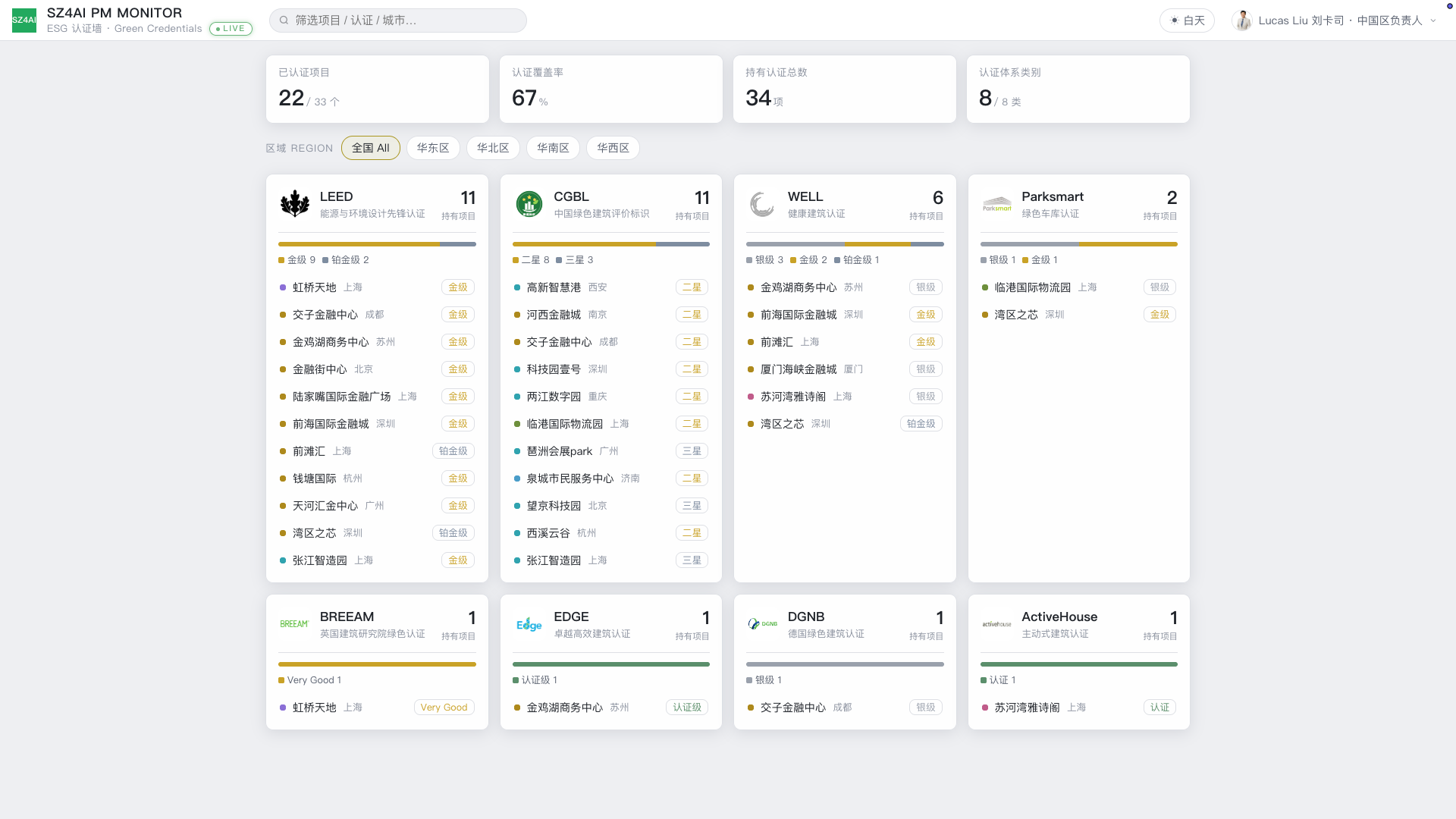Click the LEED 11 持有项目 count

pos(459,205)
